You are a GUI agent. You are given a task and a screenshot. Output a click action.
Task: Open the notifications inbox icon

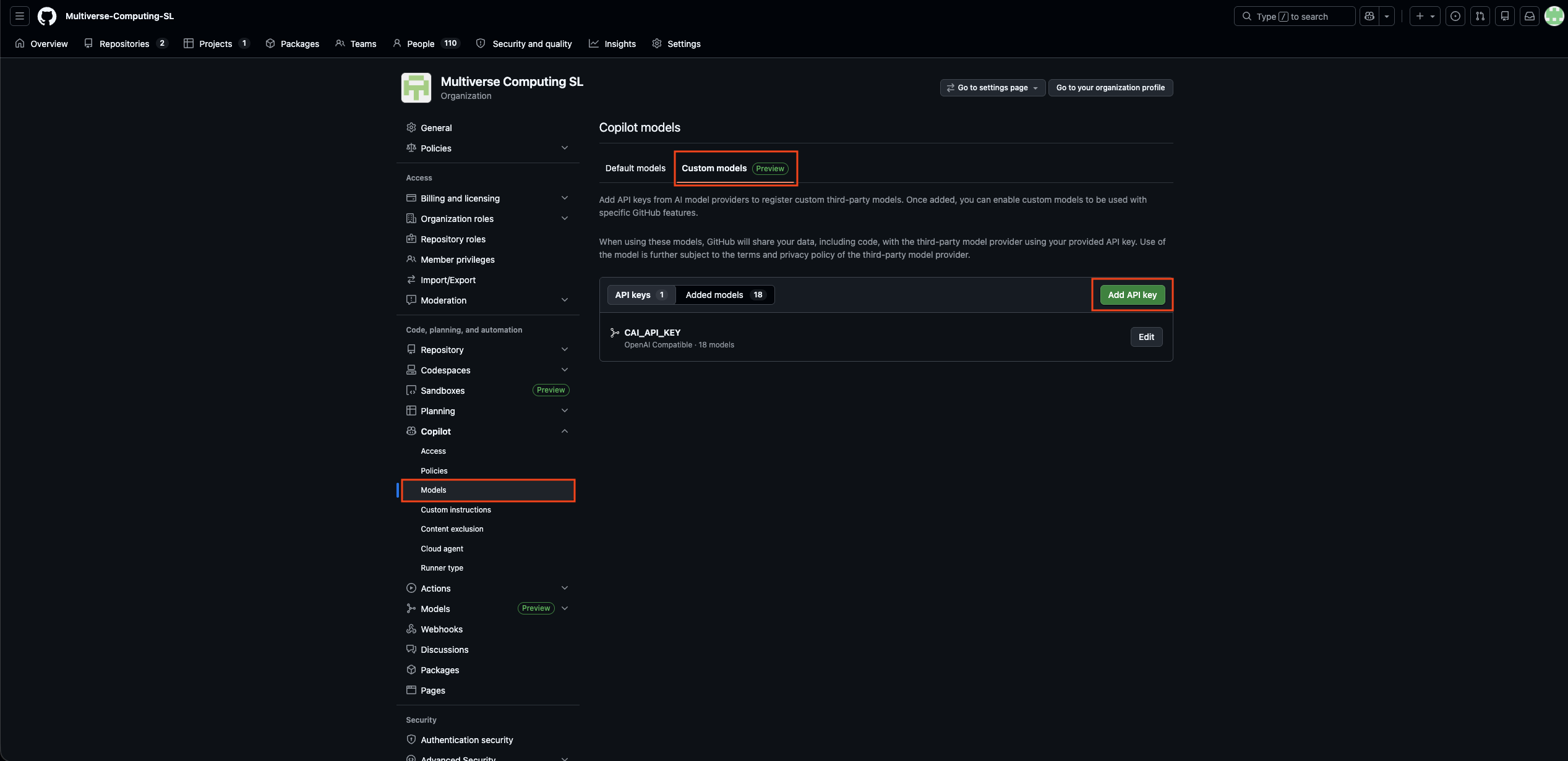pyautogui.click(x=1530, y=16)
